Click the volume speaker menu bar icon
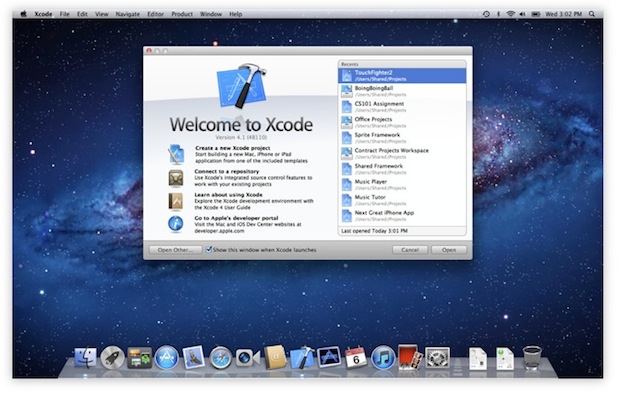This screenshot has width=620, height=394. pos(523,14)
